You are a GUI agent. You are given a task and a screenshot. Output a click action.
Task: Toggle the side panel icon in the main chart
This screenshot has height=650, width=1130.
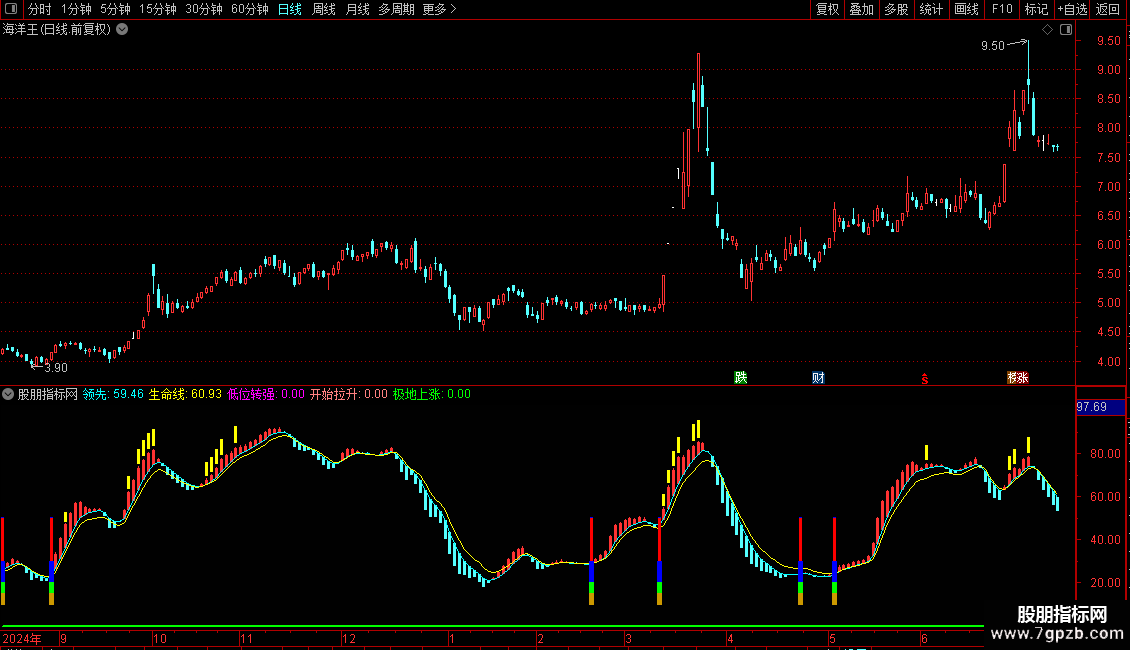tap(1066, 29)
